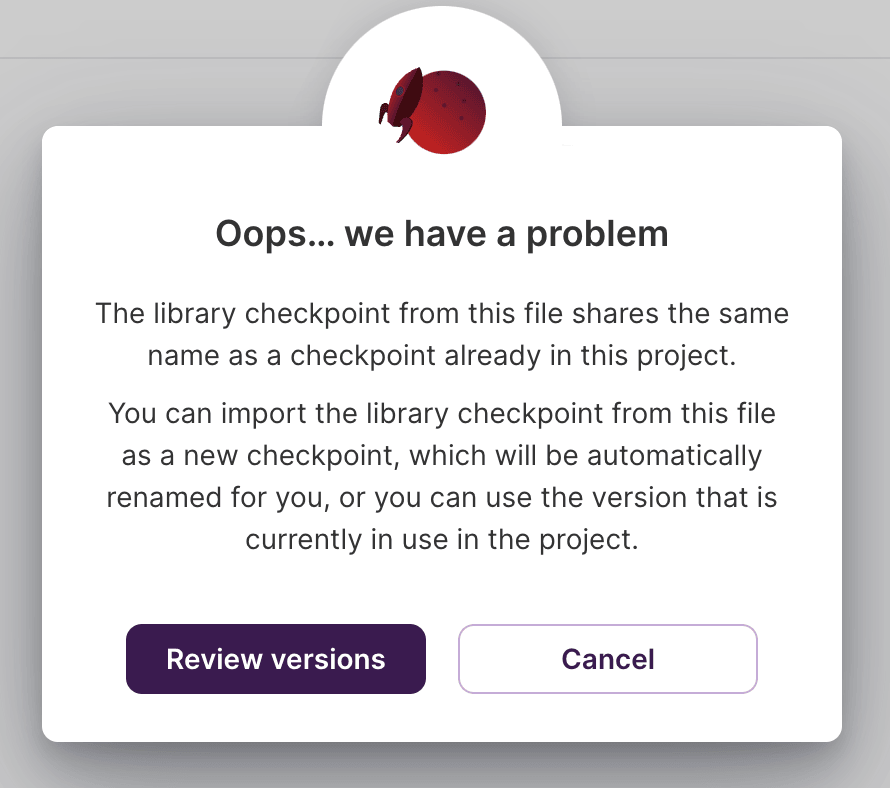Viewport: 890px width, 788px height.
Task: Click the Review versions button
Action: (x=275, y=659)
